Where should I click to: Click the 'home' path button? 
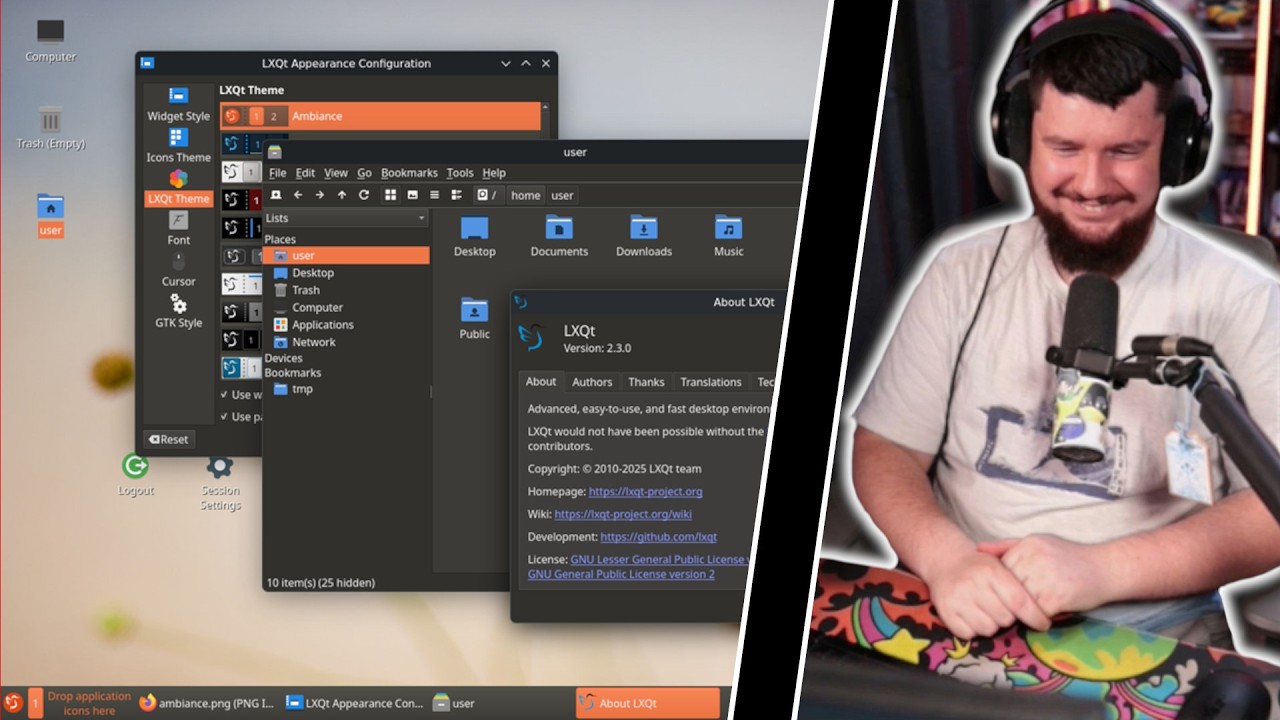click(x=526, y=195)
